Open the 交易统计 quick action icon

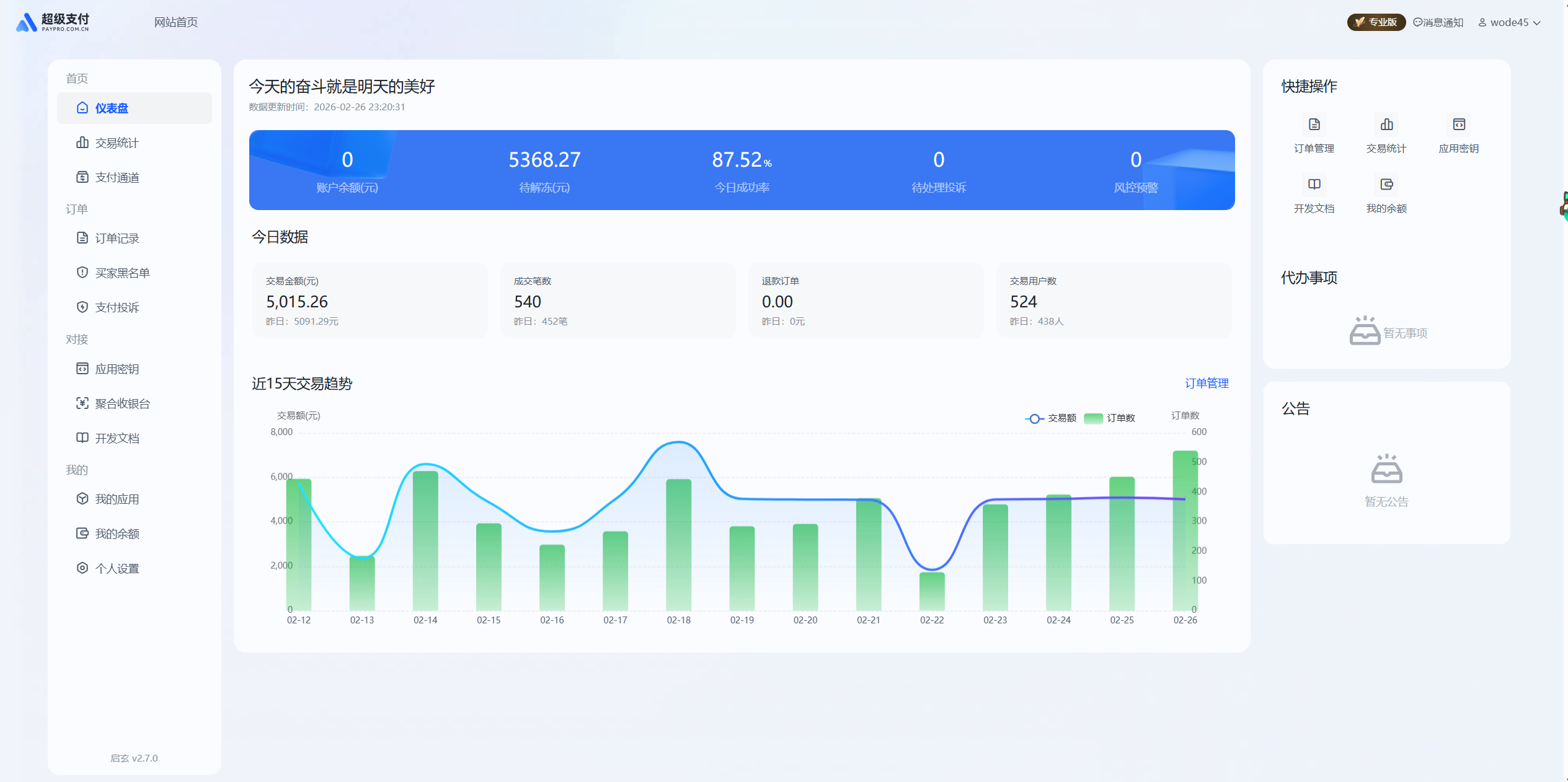coord(1386,125)
